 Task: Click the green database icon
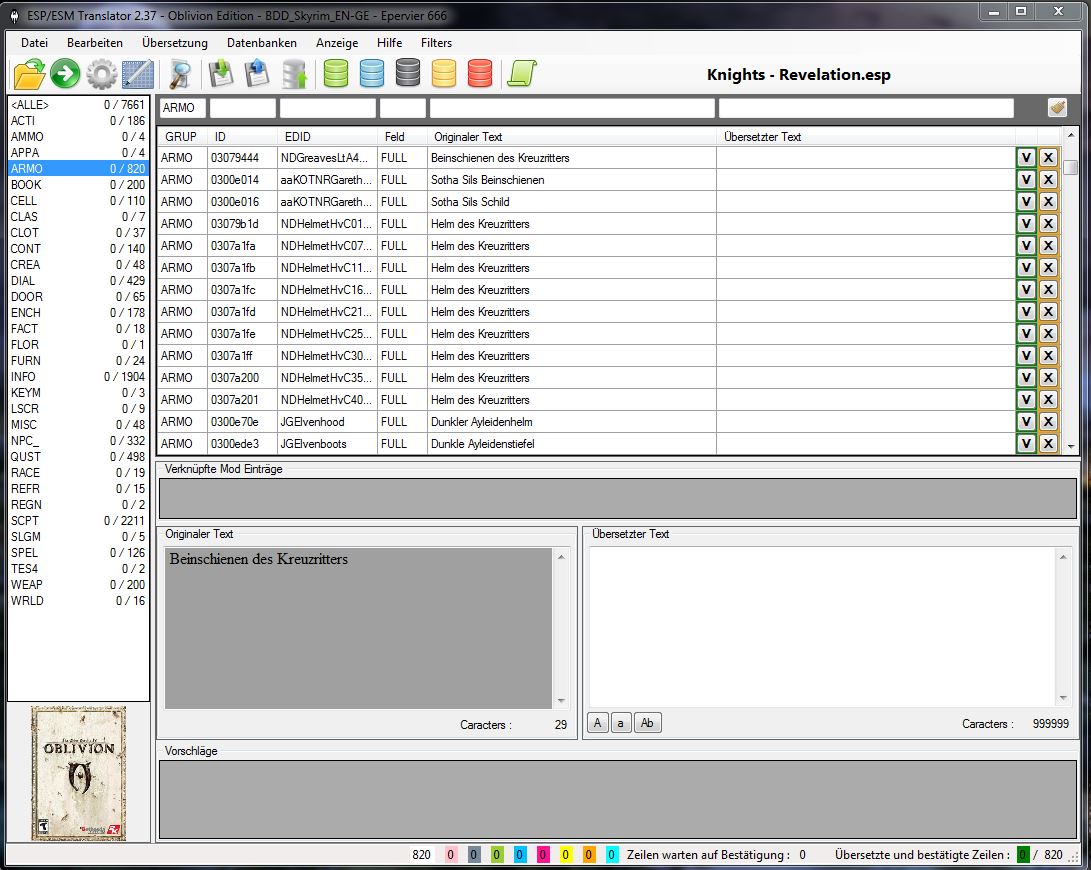click(336, 73)
